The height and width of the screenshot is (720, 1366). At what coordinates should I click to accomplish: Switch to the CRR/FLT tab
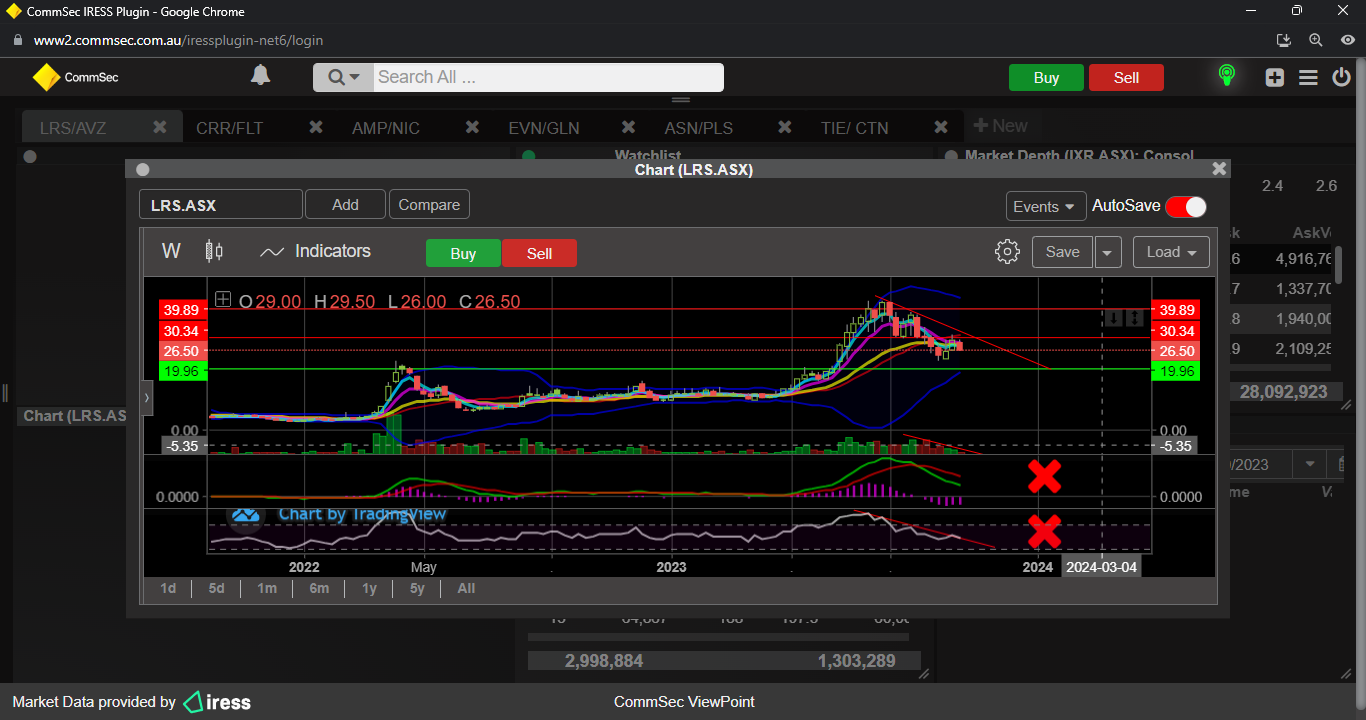pyautogui.click(x=229, y=128)
